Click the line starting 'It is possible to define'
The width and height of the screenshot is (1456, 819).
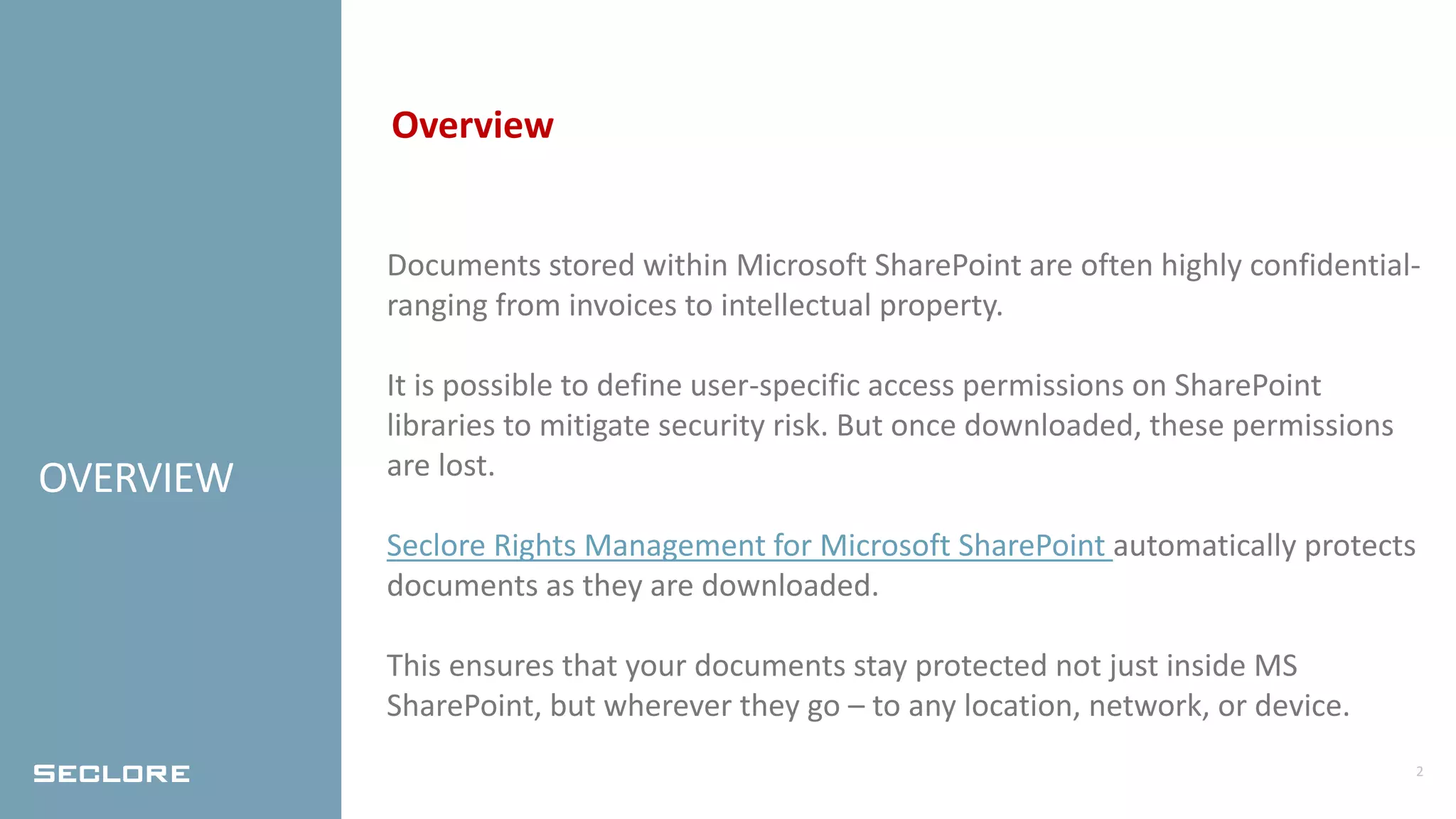(853, 385)
